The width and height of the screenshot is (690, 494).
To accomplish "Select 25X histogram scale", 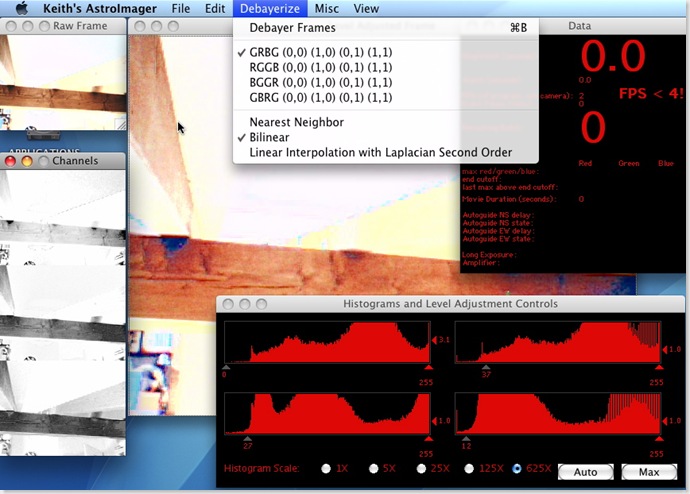I will tap(422, 469).
